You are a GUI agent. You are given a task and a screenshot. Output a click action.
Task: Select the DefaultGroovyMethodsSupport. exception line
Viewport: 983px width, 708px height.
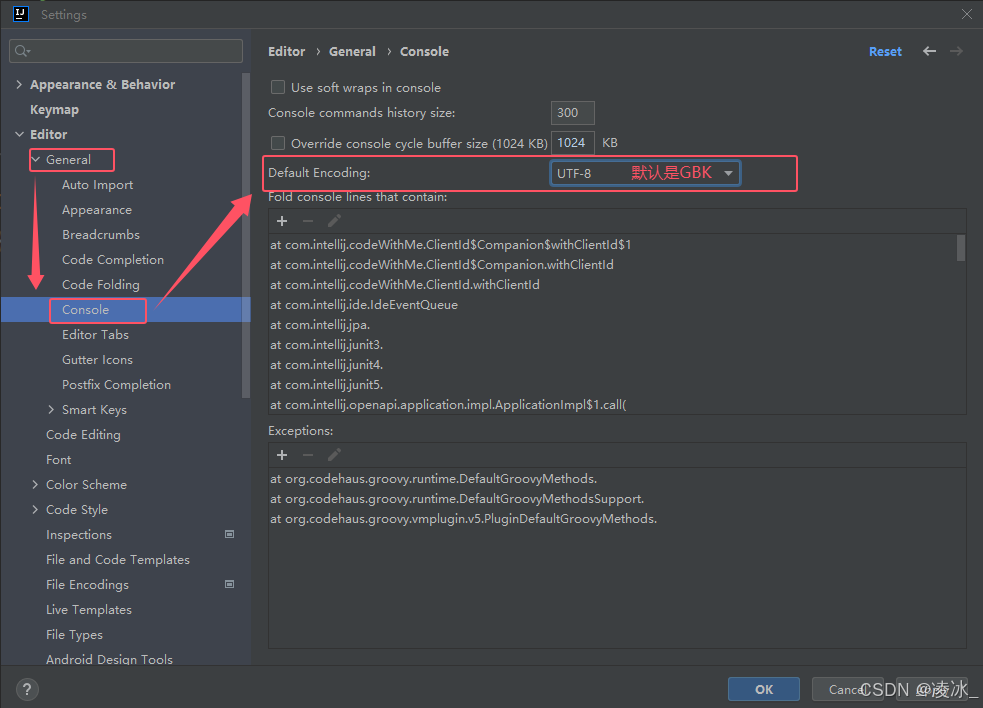[x=457, y=499]
